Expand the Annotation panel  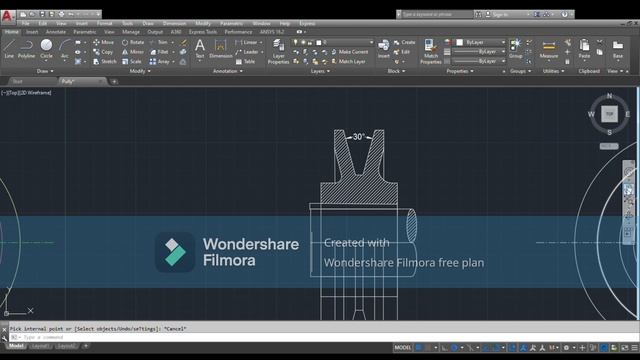point(228,71)
